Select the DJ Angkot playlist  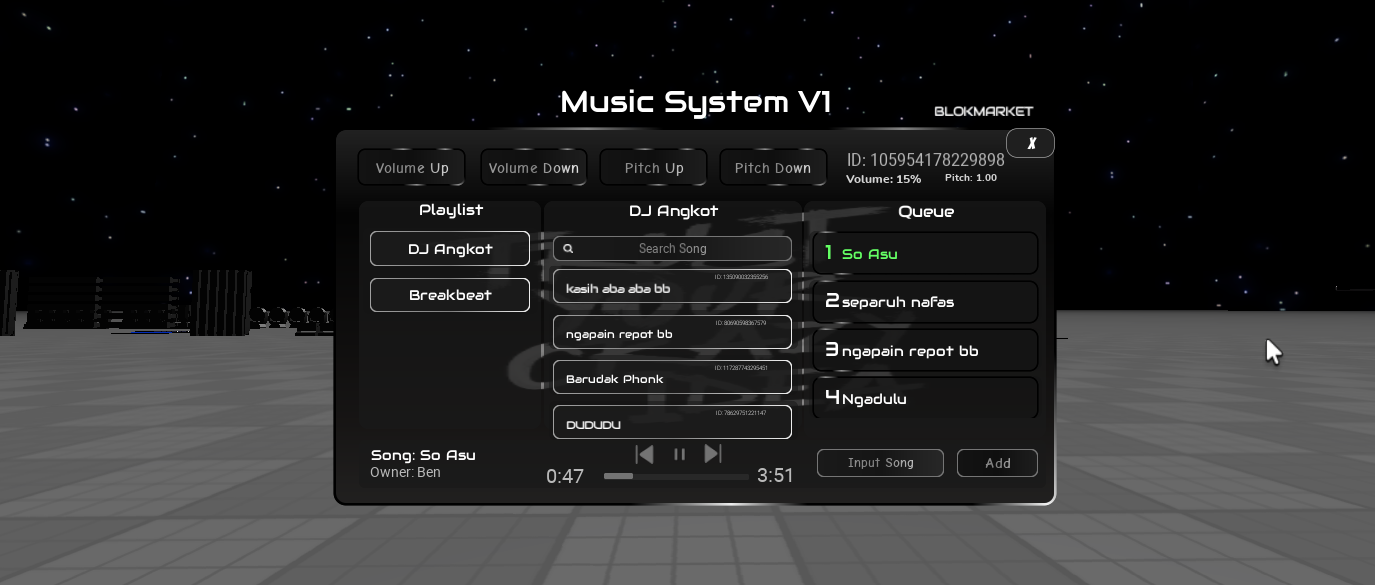449,248
